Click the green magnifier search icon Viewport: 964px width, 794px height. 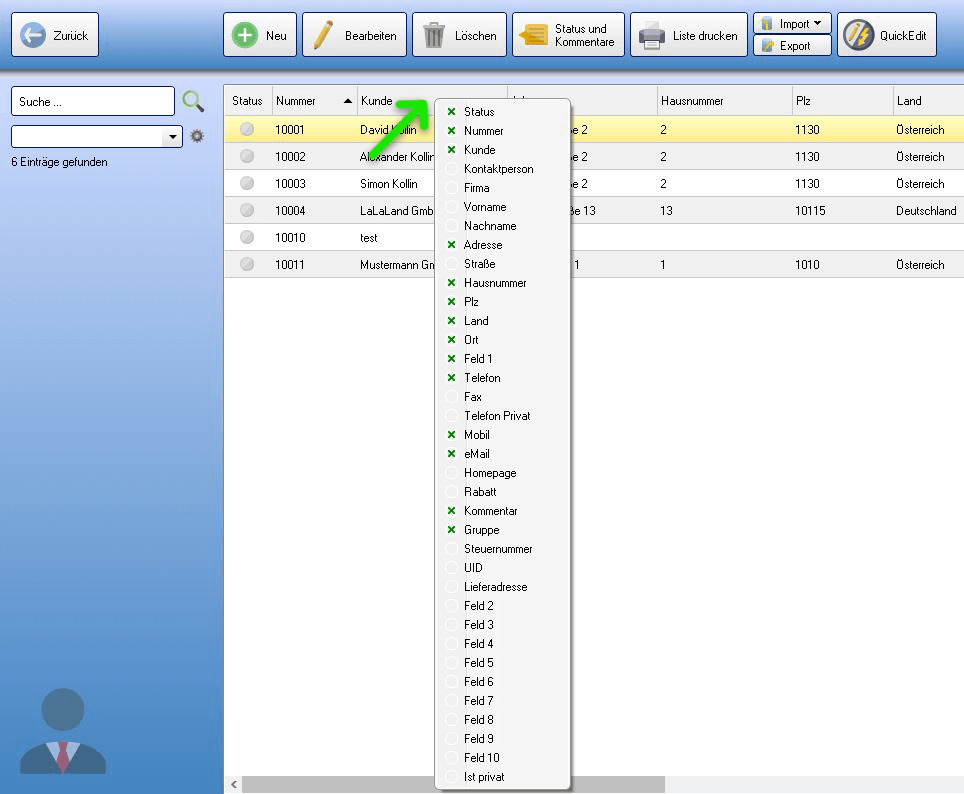193,101
